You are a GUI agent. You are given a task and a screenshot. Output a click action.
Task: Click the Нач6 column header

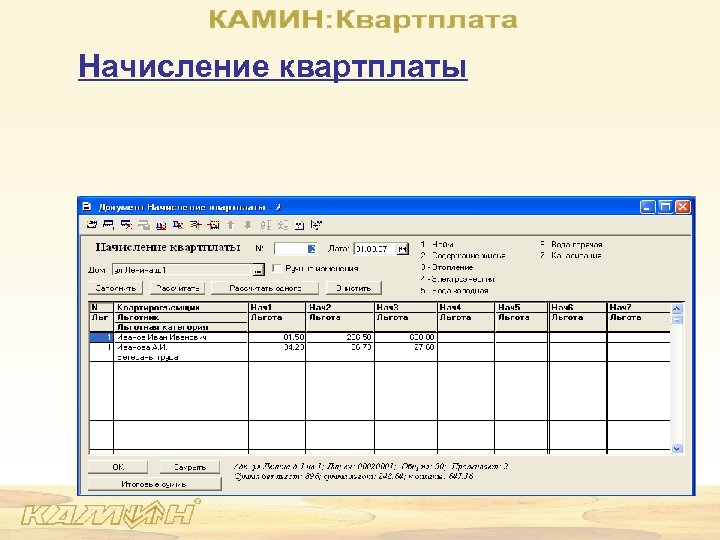[578, 307]
